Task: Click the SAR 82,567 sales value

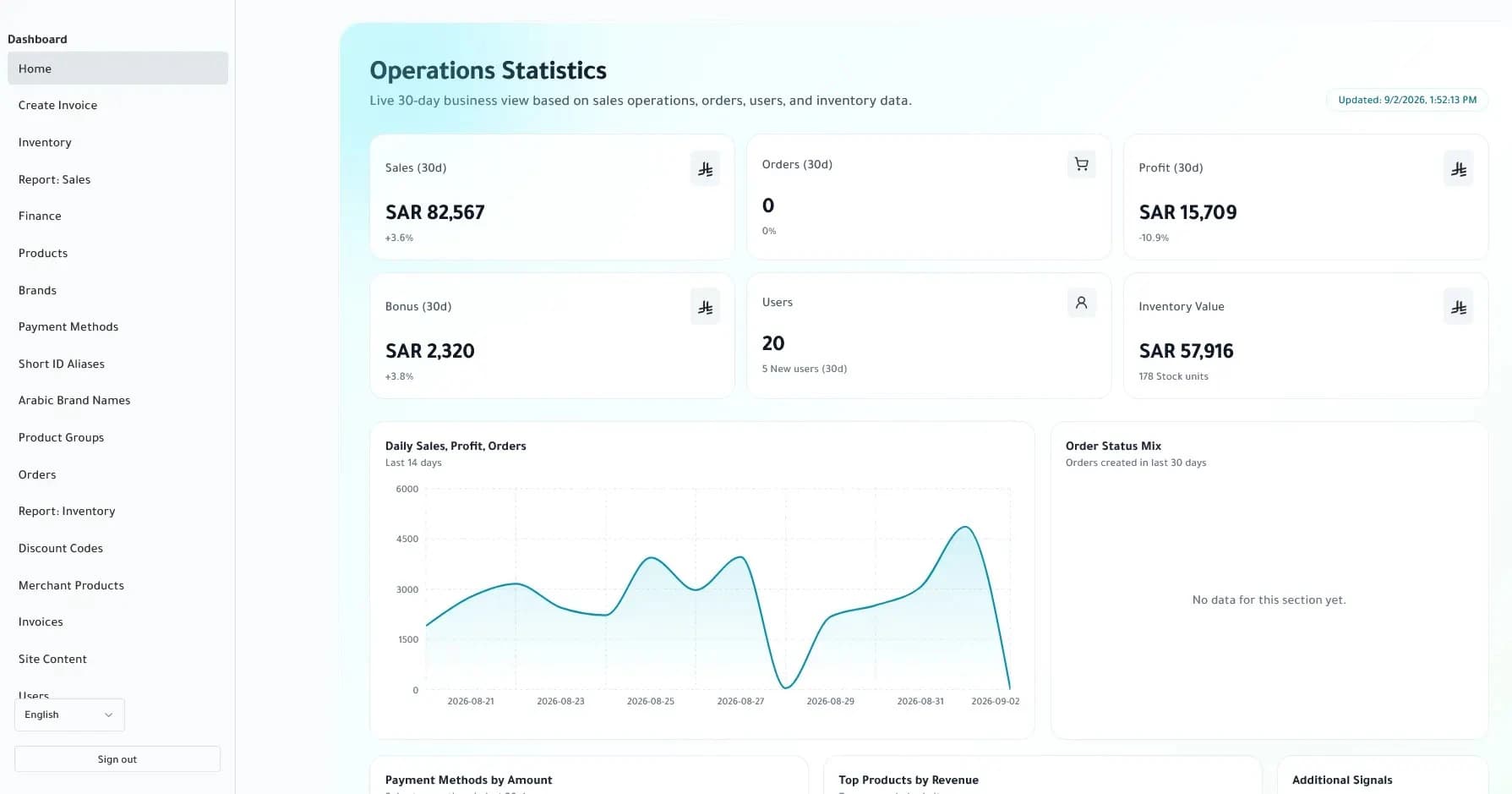Action: (x=435, y=212)
